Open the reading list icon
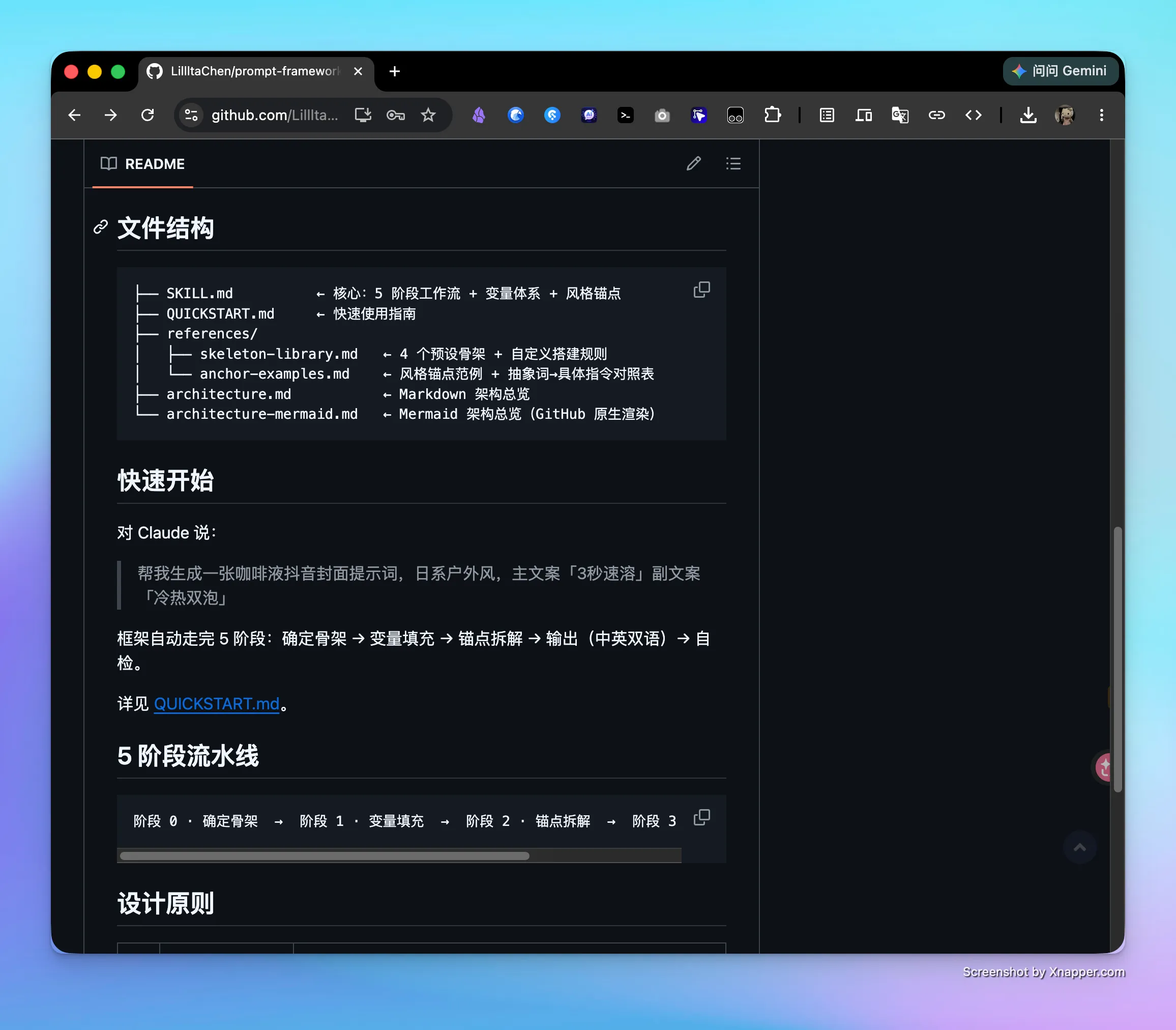This screenshot has width=1176, height=1030. (x=827, y=116)
